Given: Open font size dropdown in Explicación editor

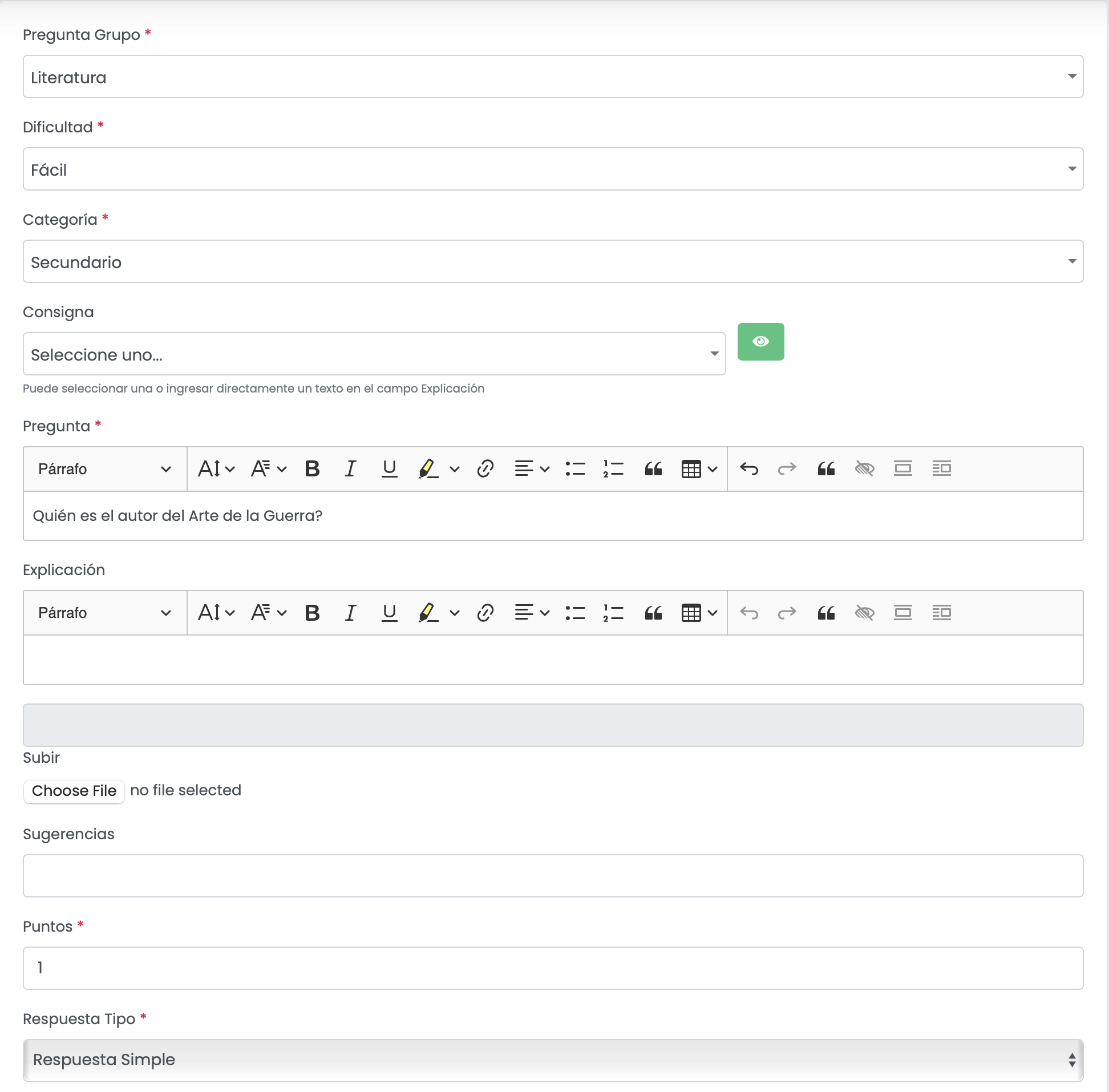Looking at the screenshot, I should [x=216, y=613].
